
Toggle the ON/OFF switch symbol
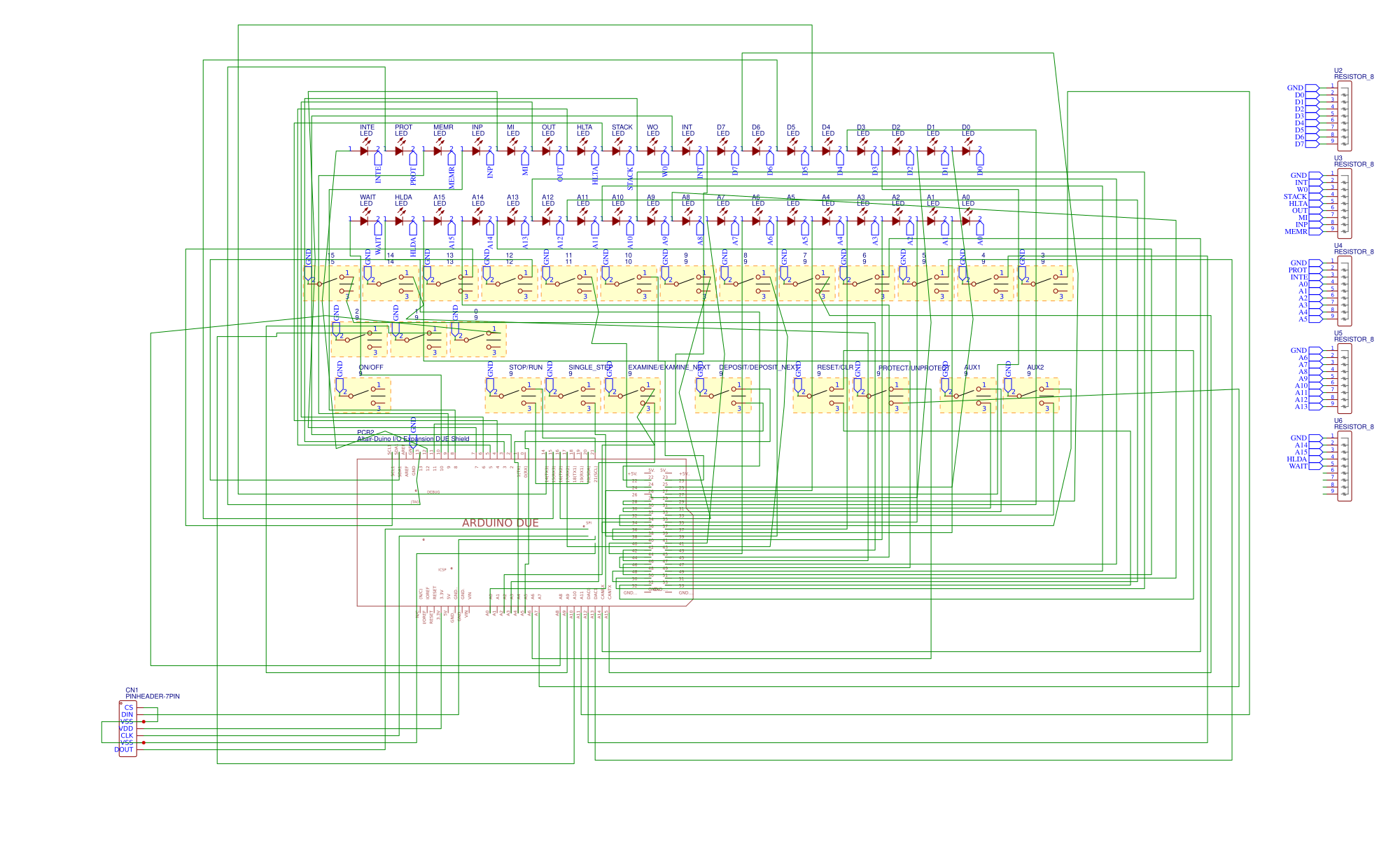(364, 394)
